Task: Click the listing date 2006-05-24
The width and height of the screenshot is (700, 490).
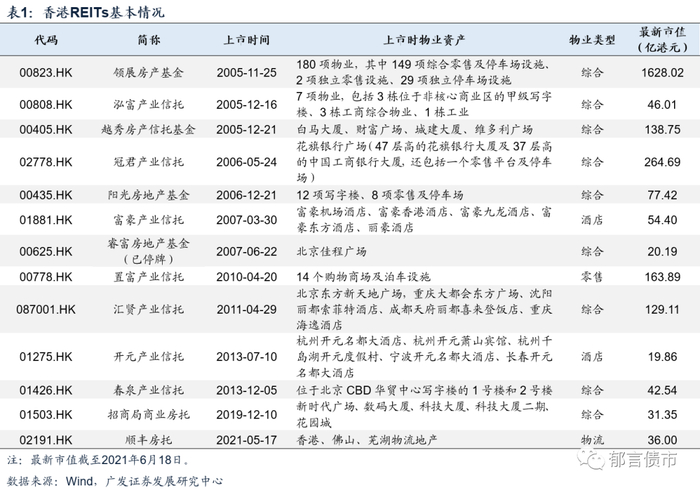Action: tap(246, 162)
